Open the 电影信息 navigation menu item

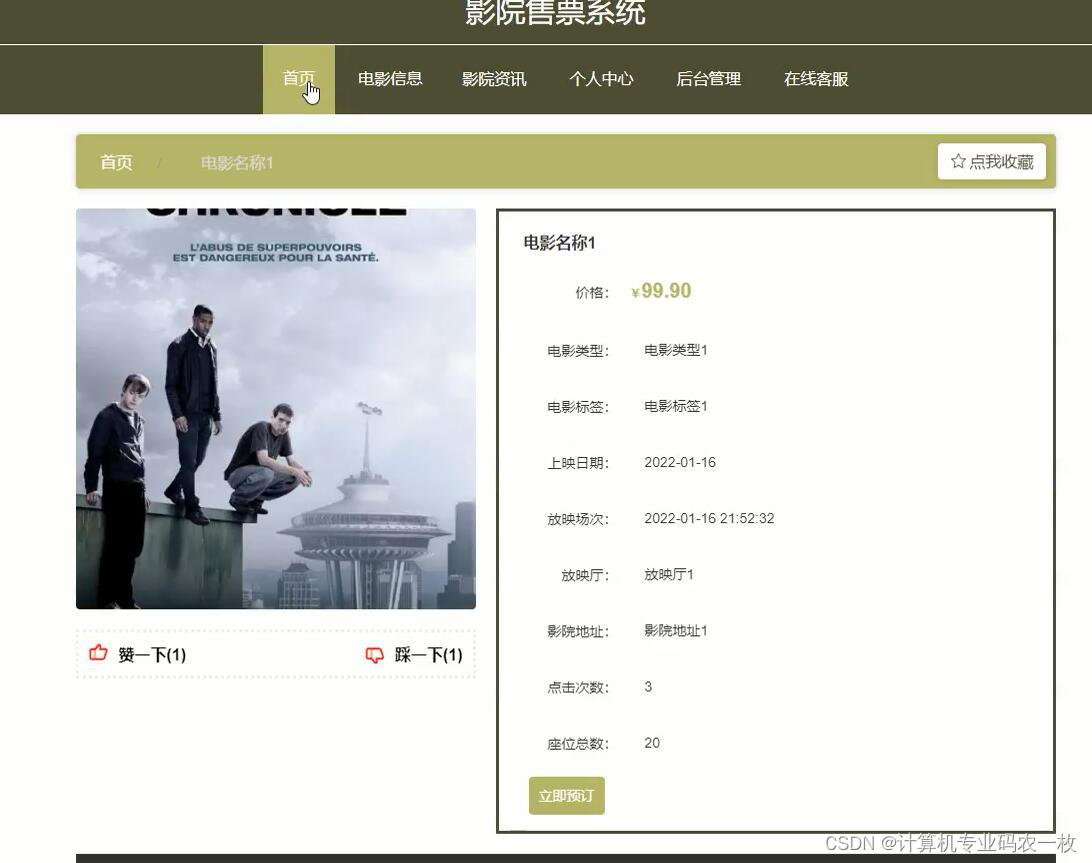390,79
